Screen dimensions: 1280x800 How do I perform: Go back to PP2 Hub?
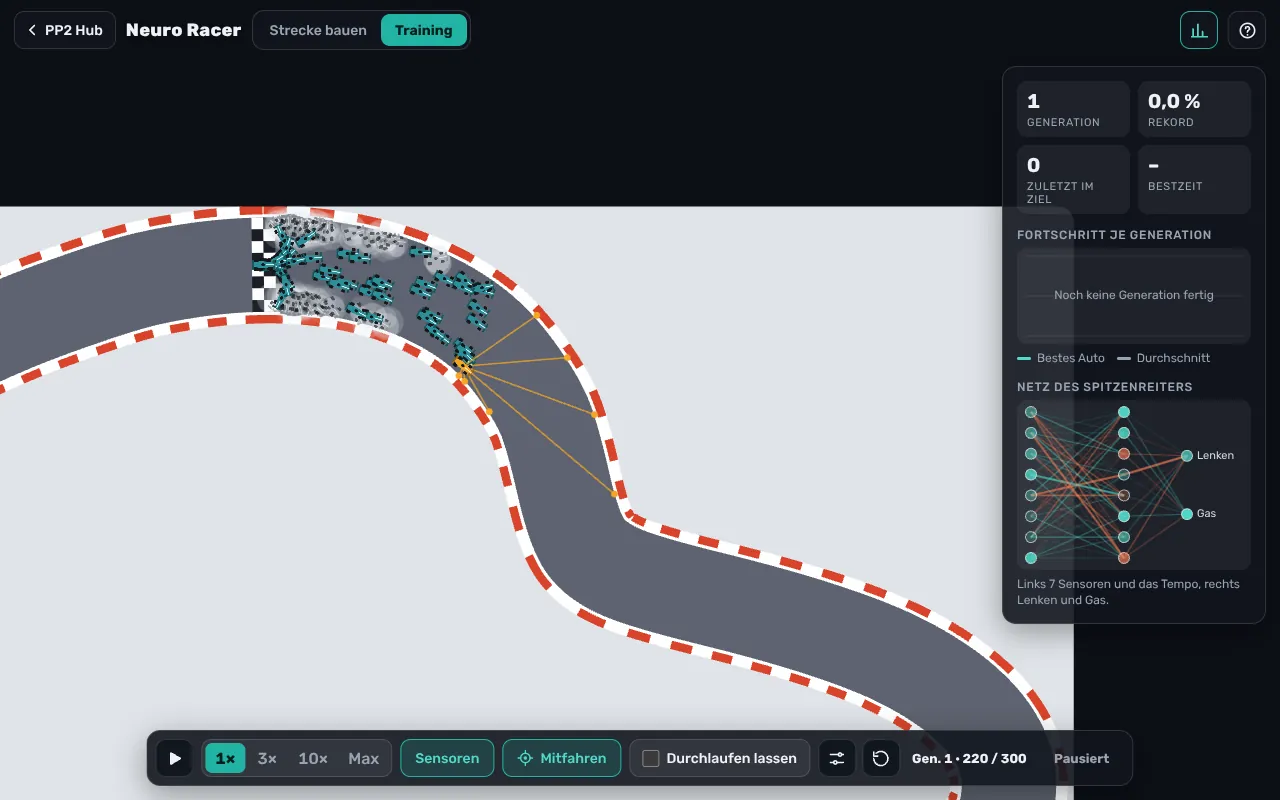click(65, 30)
